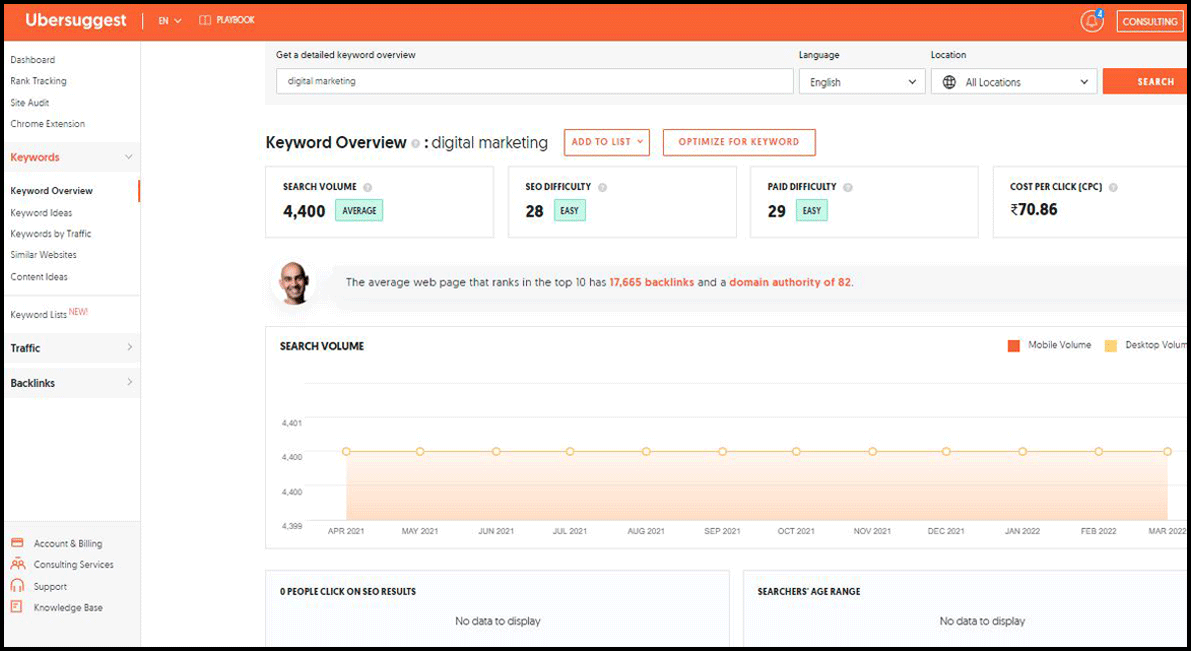
Task: Click the info icon beside SEO Difficulty
Action: coord(602,187)
